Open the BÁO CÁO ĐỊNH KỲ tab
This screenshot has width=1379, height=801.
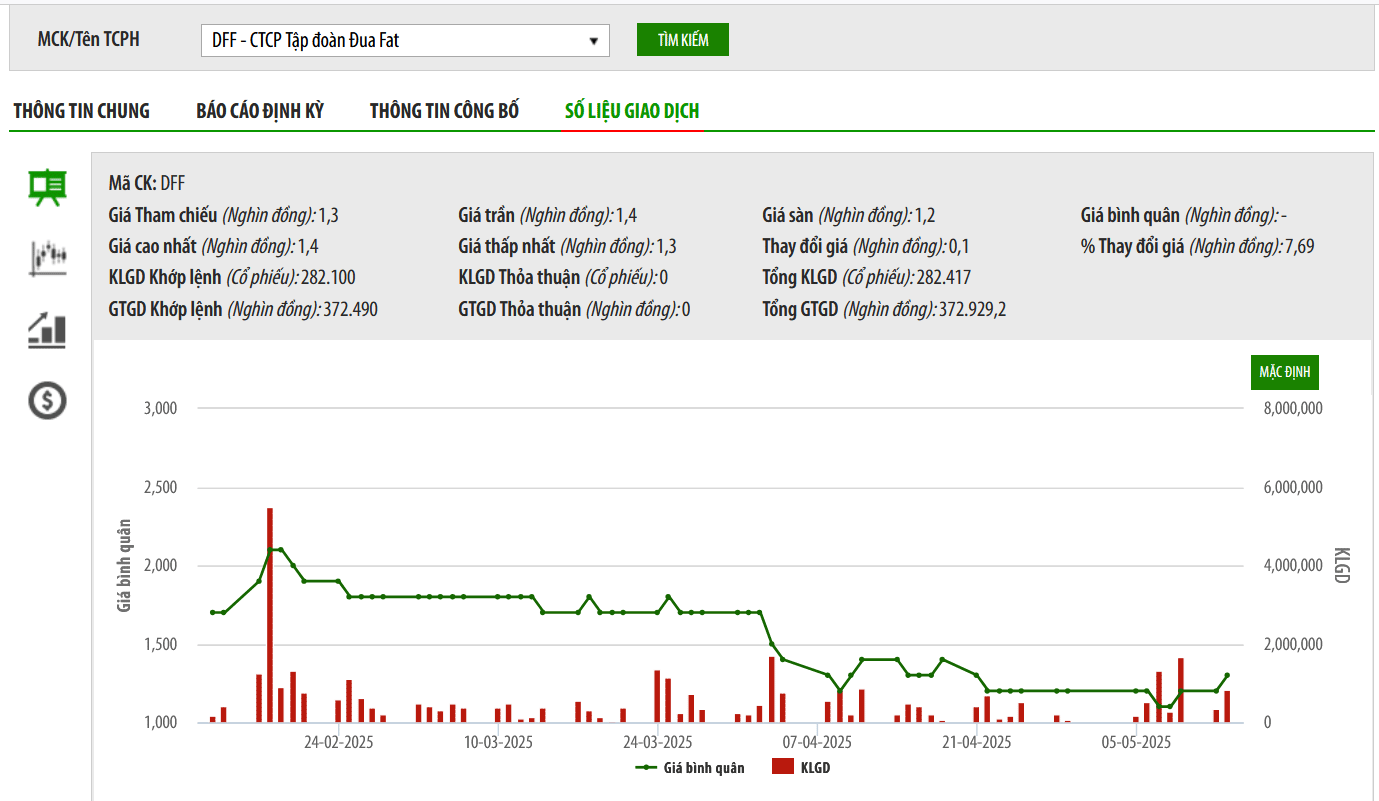coord(260,111)
